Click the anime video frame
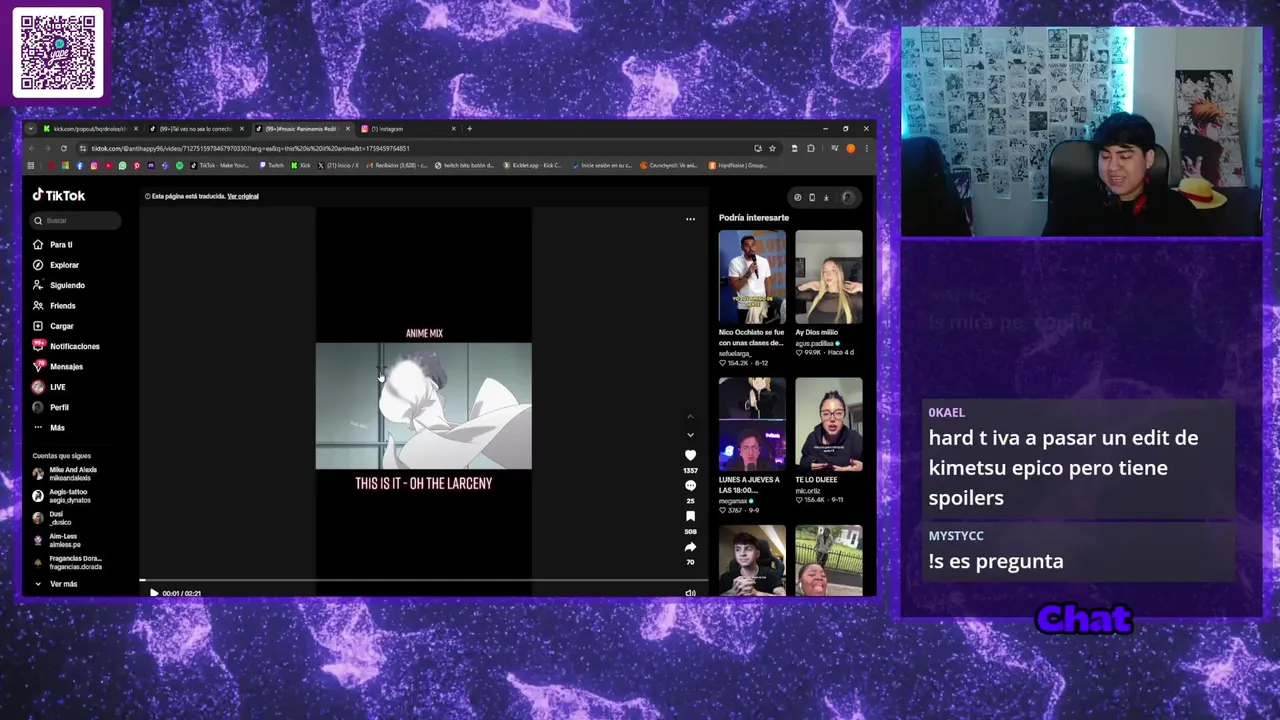 coord(424,406)
